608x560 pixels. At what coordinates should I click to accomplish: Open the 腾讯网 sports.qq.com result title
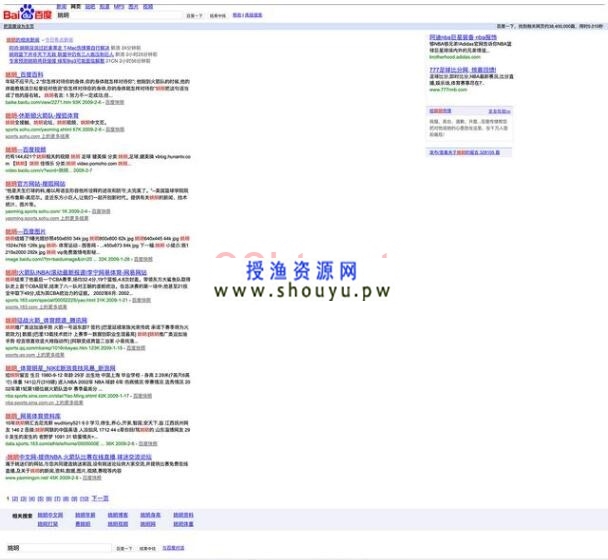[x=46, y=321]
